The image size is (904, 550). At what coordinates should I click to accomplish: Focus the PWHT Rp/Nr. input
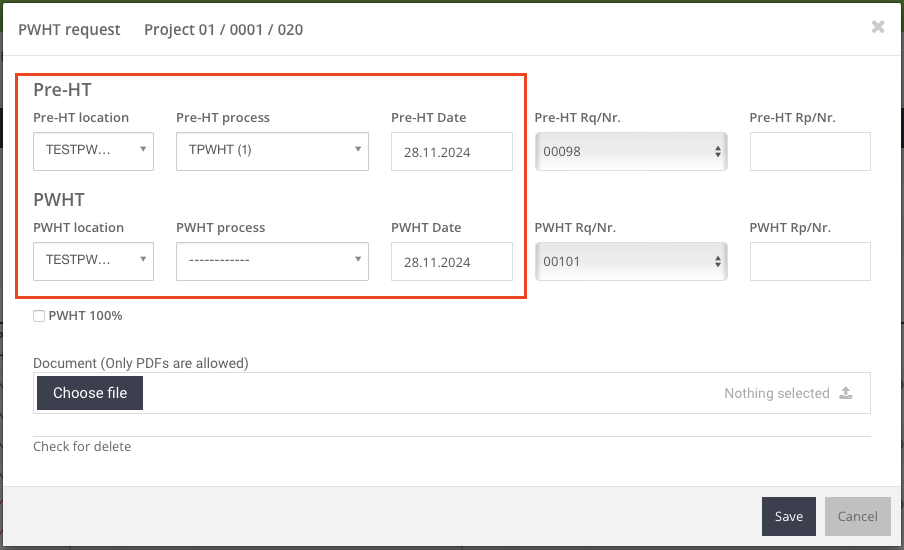point(810,262)
